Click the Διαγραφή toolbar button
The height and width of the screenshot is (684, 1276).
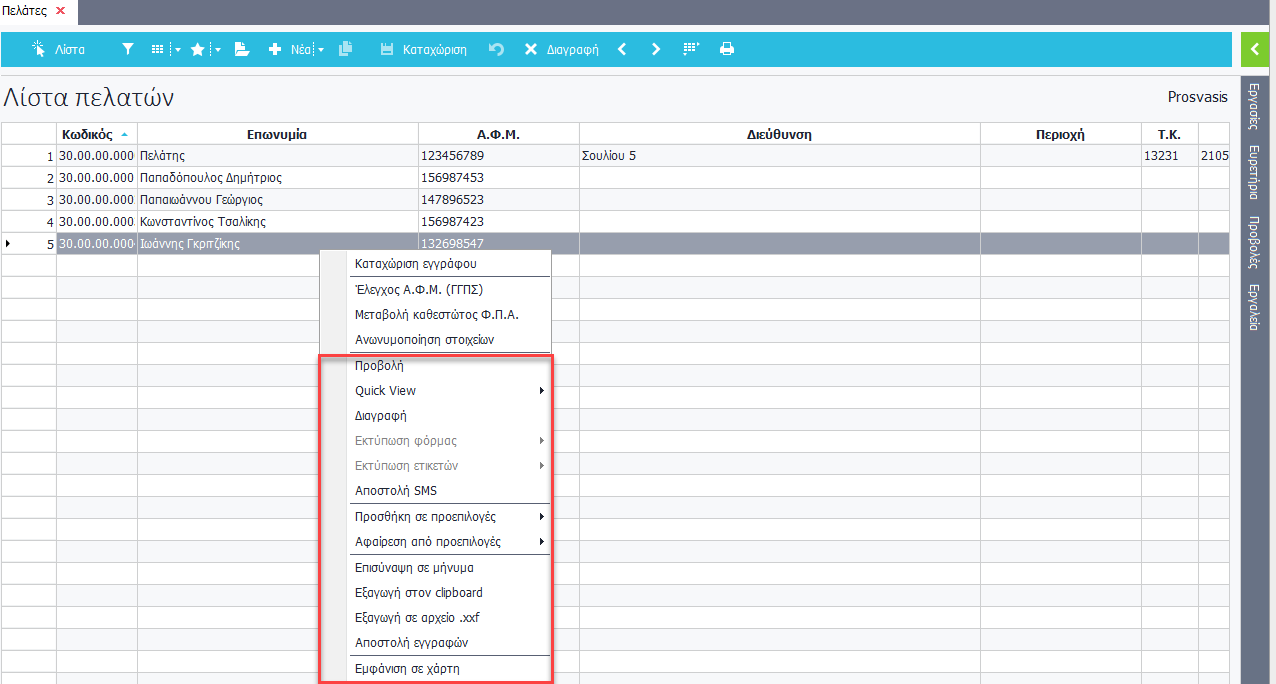(561, 49)
